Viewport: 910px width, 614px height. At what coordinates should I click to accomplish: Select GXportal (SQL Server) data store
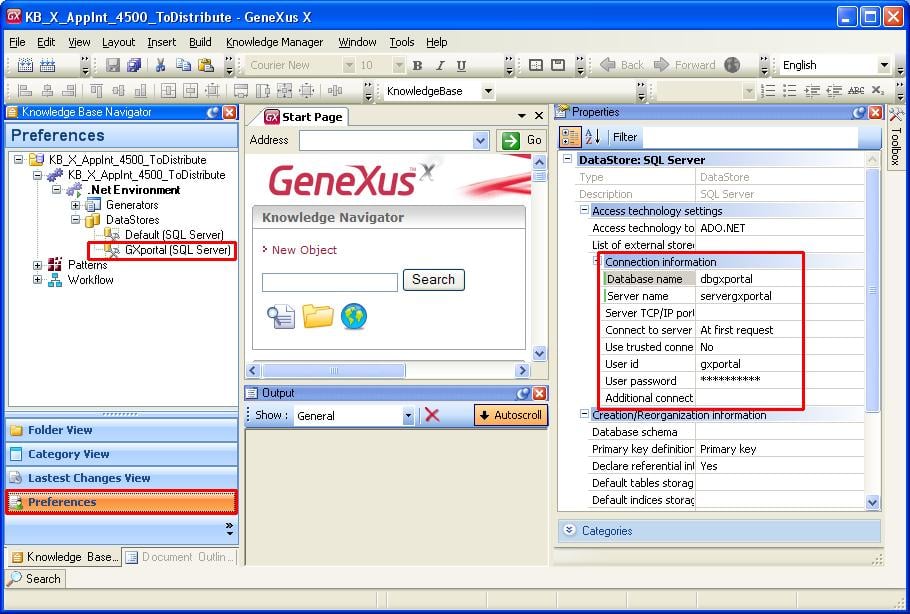click(x=177, y=250)
